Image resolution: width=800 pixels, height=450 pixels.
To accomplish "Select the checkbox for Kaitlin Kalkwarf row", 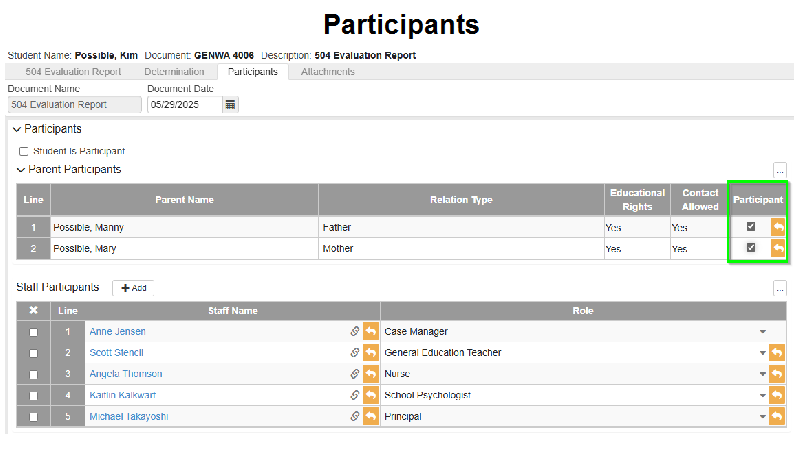I will (x=34, y=395).
